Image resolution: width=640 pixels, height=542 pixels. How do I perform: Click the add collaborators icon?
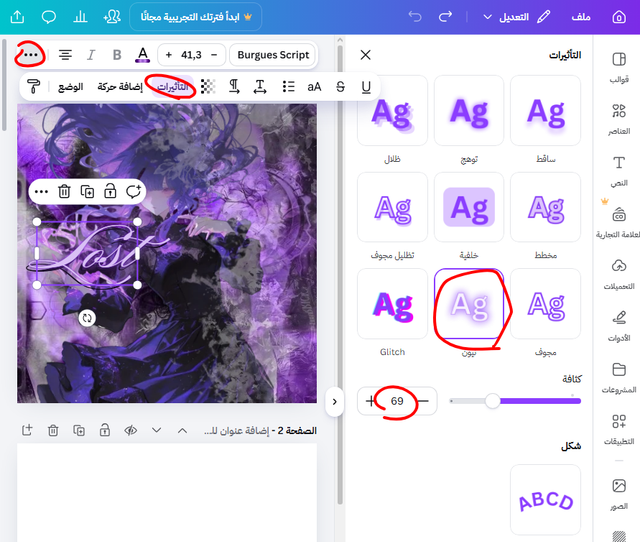click(x=112, y=17)
